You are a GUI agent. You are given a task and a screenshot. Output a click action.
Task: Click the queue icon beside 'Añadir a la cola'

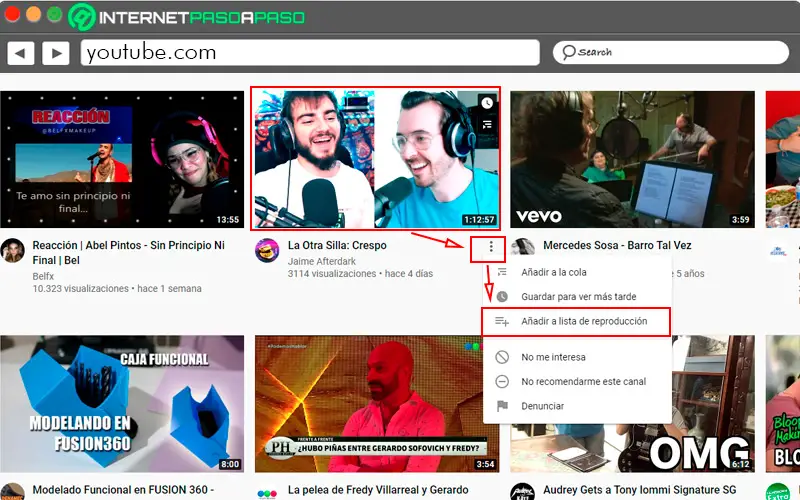[502, 272]
